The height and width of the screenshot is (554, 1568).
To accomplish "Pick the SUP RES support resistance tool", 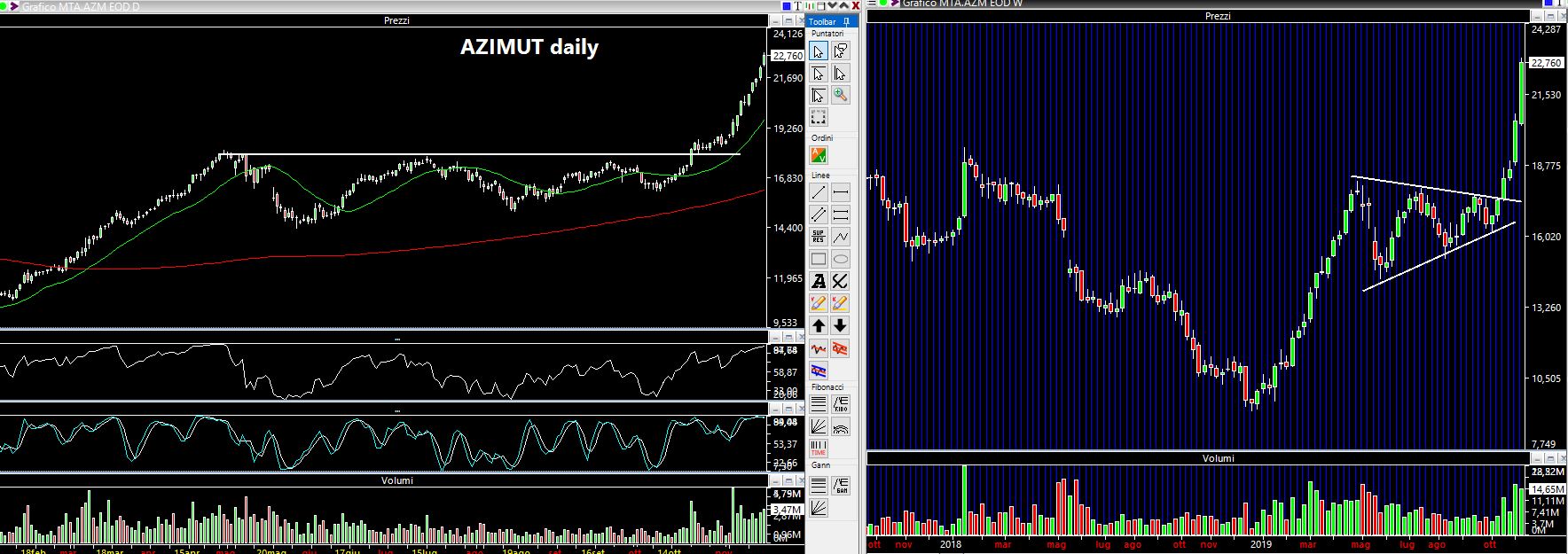I will 819,237.
